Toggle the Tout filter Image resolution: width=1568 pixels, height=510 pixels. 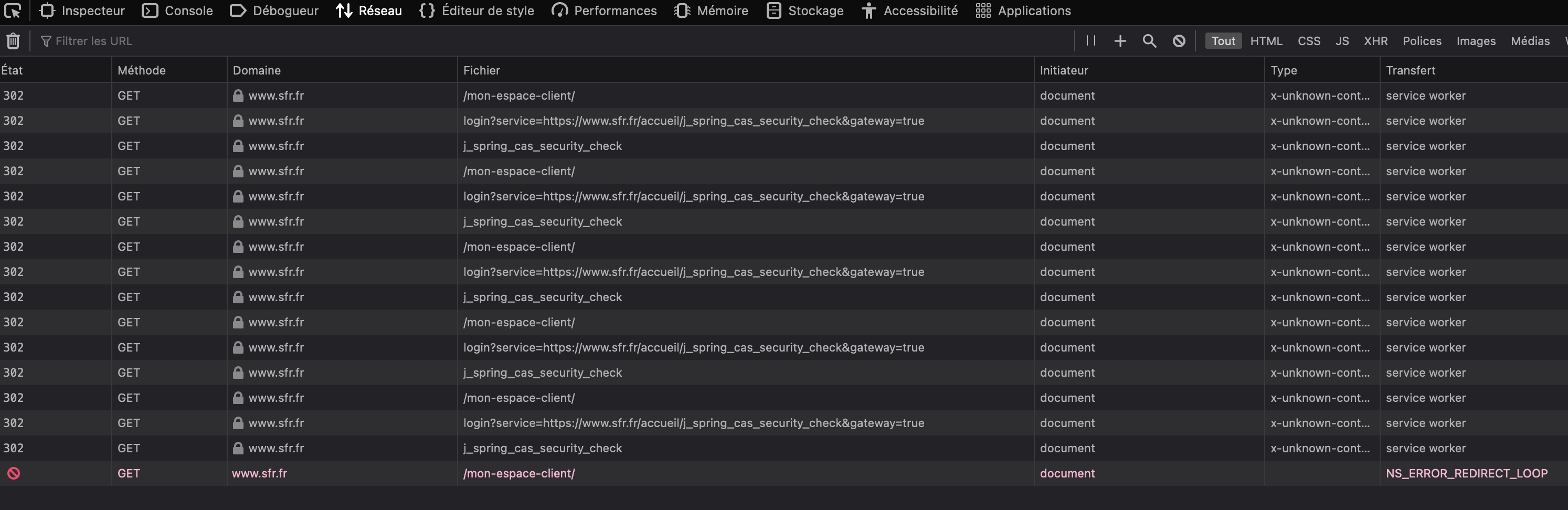pyautogui.click(x=1223, y=41)
